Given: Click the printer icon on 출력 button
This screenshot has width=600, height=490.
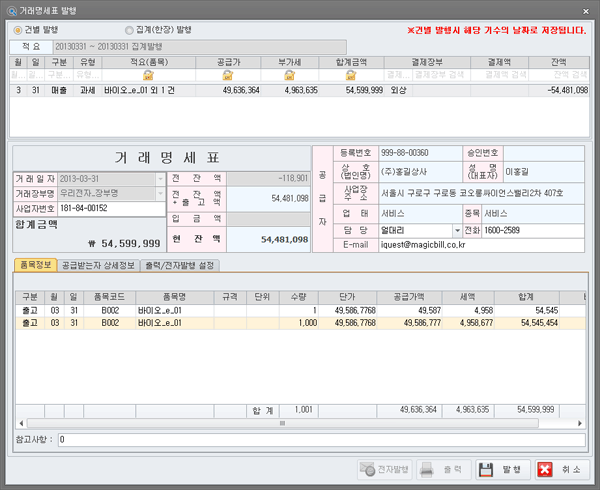Looking at the screenshot, I should 427,469.
